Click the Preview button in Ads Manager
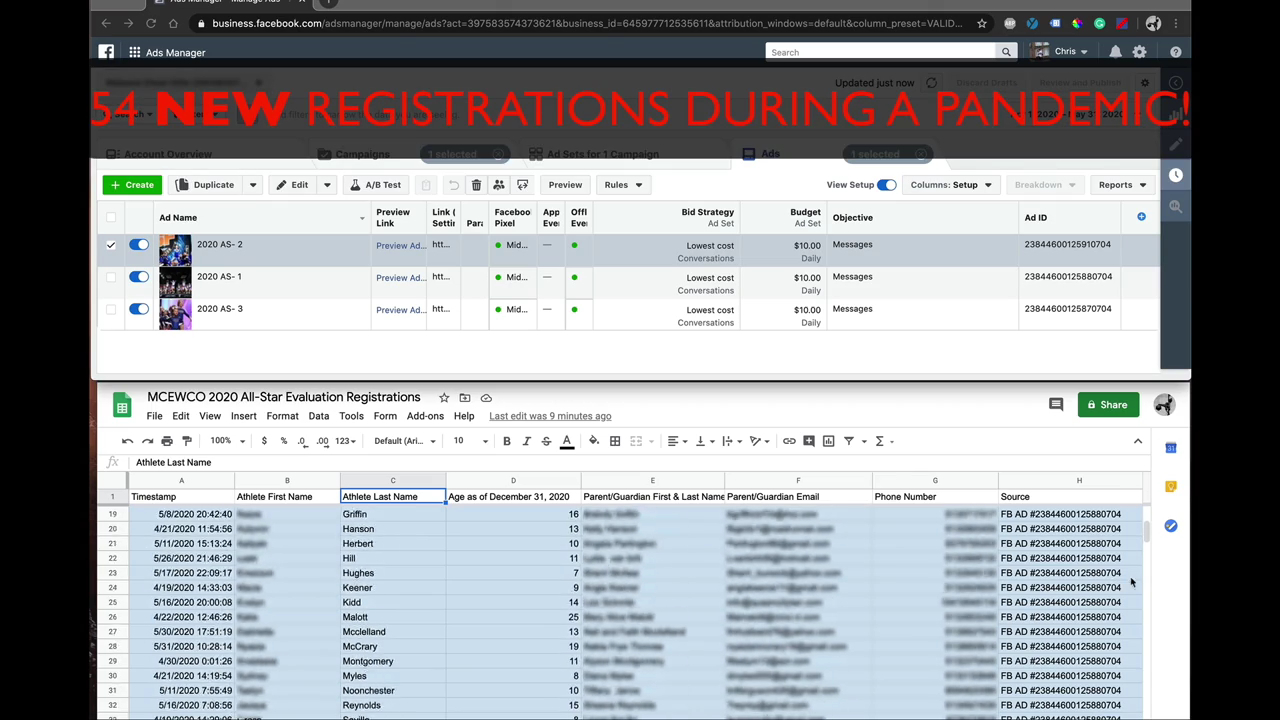 pos(565,185)
